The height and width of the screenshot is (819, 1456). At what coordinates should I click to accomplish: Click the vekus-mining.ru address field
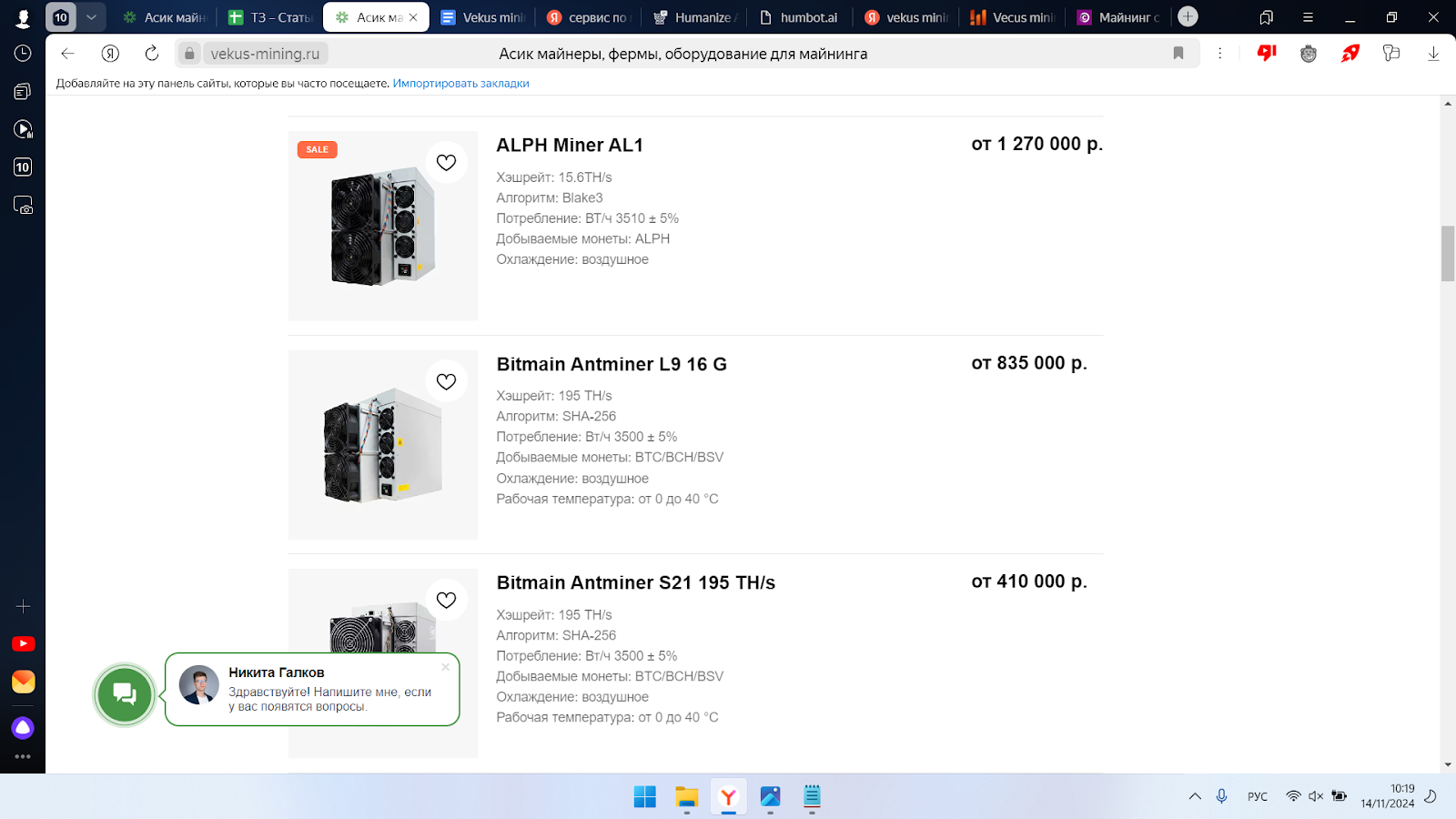click(265, 54)
